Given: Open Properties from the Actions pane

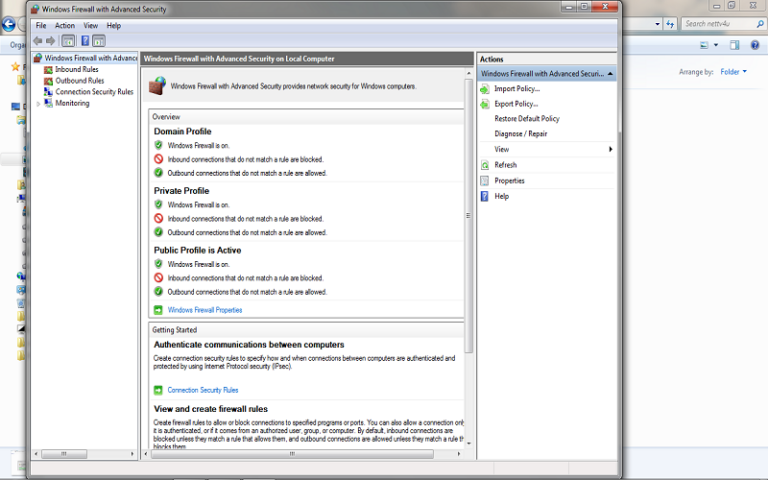Looking at the screenshot, I should [x=509, y=181].
